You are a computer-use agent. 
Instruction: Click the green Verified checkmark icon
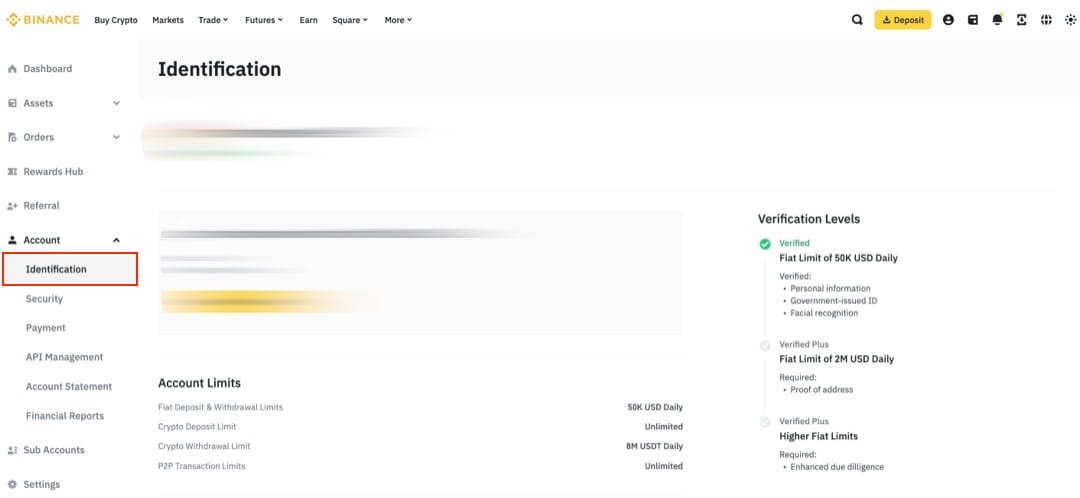click(765, 243)
